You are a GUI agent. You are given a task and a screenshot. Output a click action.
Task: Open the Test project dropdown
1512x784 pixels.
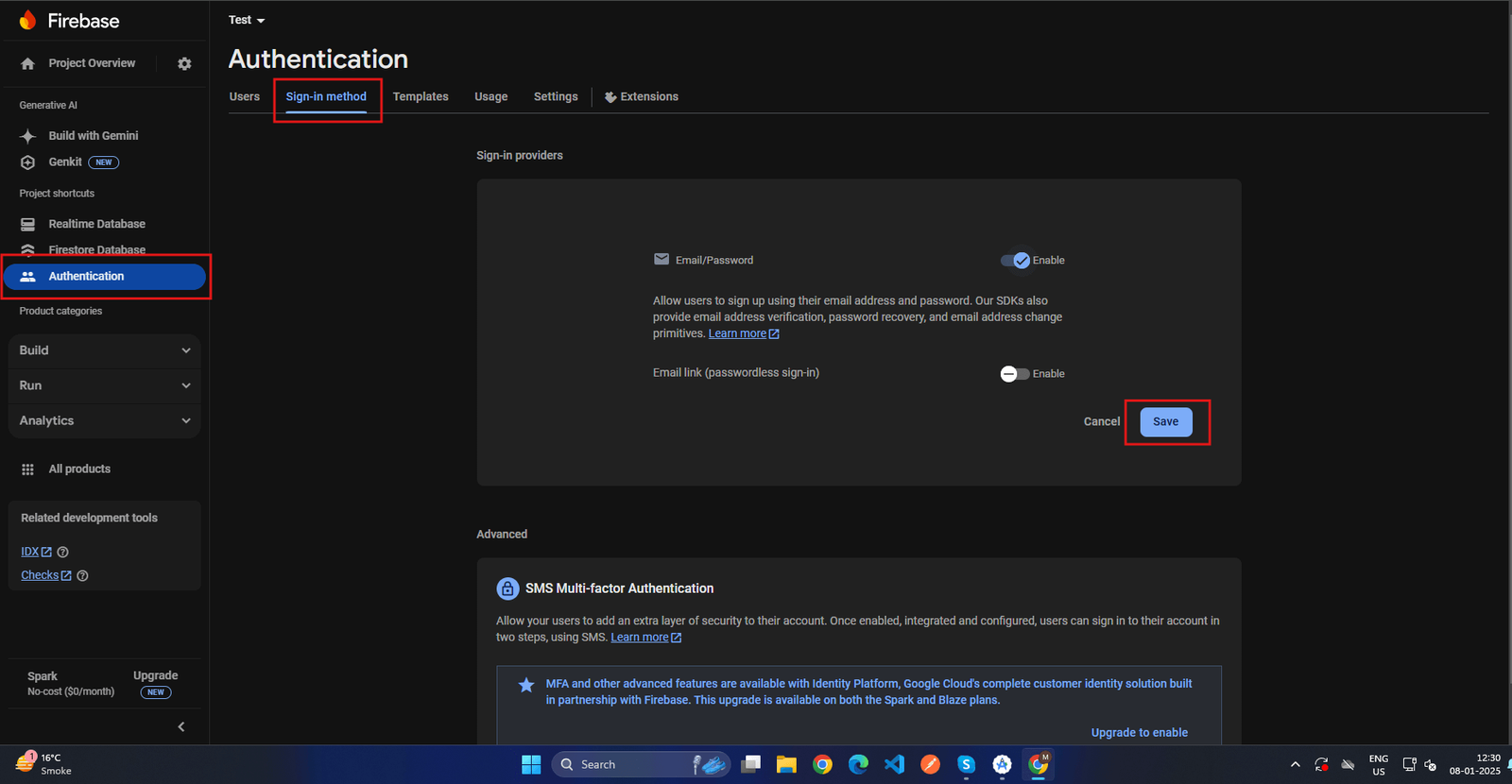(247, 20)
